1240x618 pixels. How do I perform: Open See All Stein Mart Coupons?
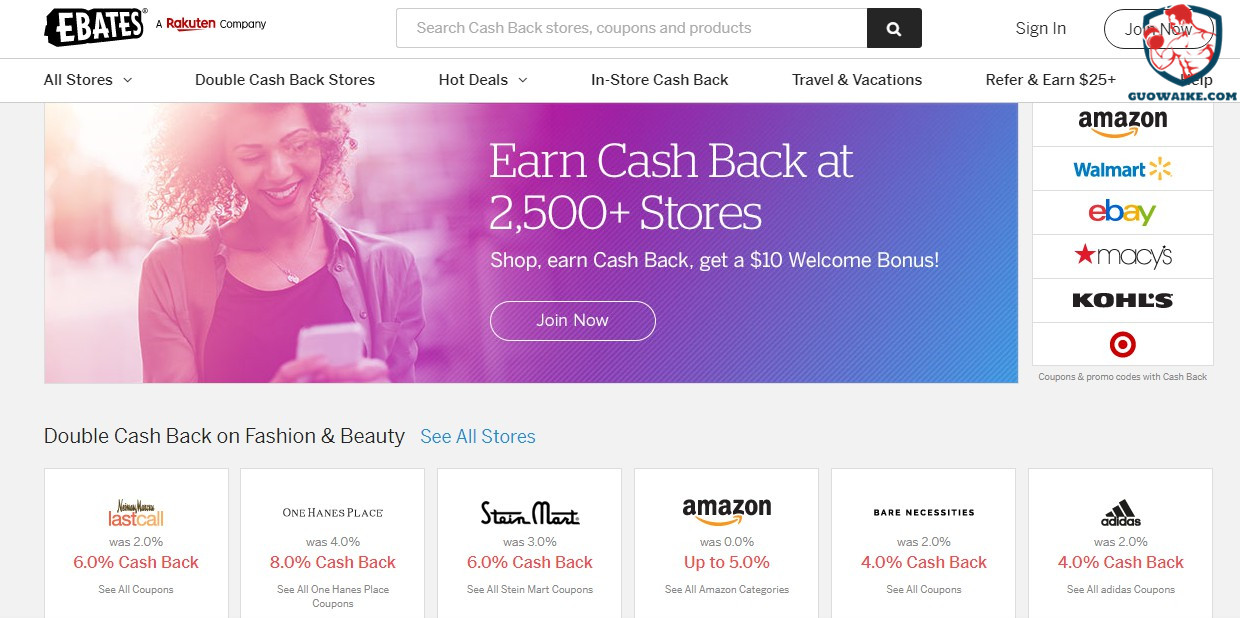pyautogui.click(x=530, y=589)
